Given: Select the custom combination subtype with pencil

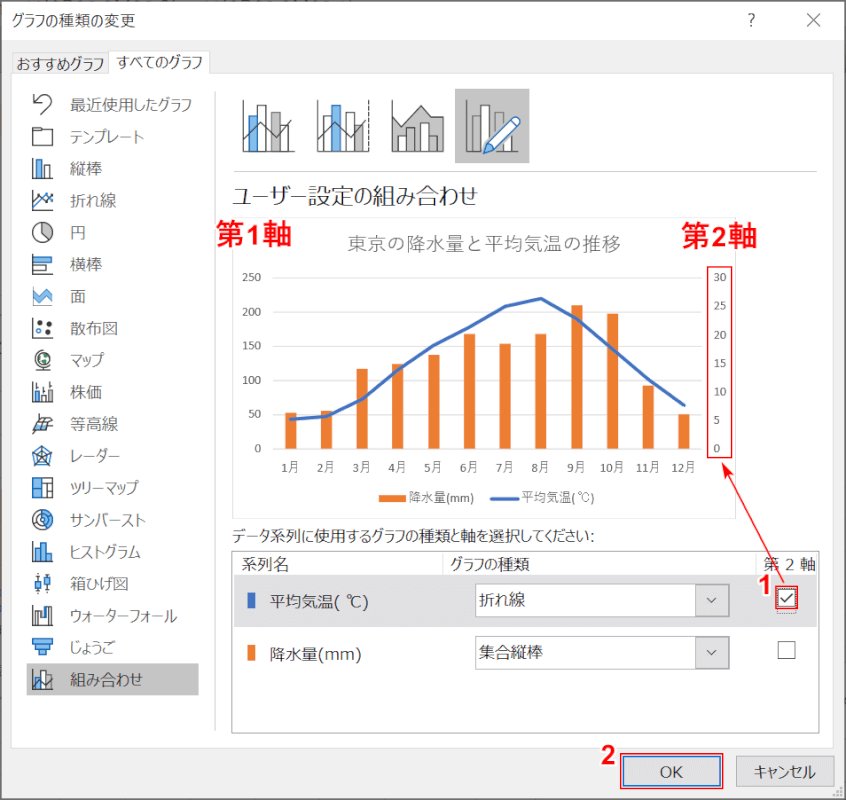Looking at the screenshot, I should click(492, 126).
